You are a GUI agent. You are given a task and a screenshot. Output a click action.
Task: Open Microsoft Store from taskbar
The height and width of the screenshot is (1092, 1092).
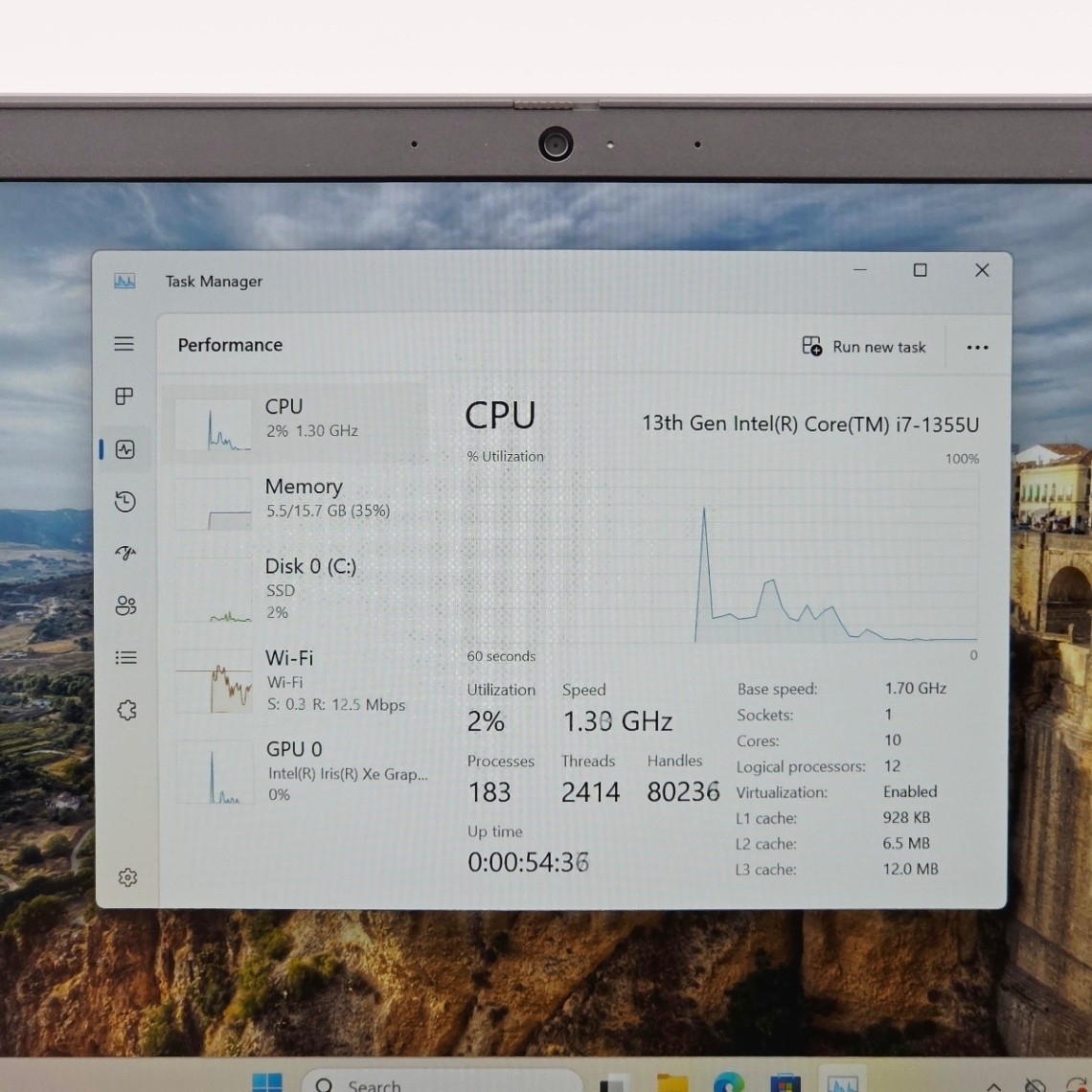coord(785,1083)
